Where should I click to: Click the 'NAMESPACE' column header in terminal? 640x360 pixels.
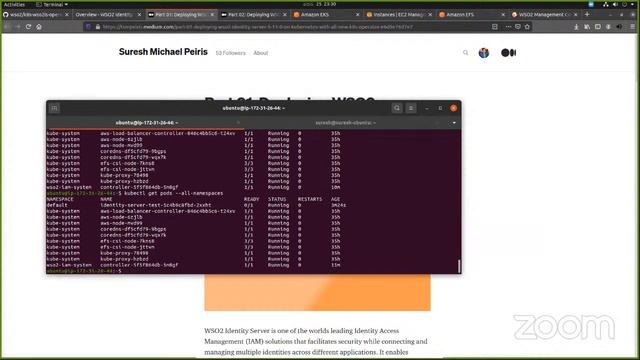60,200
